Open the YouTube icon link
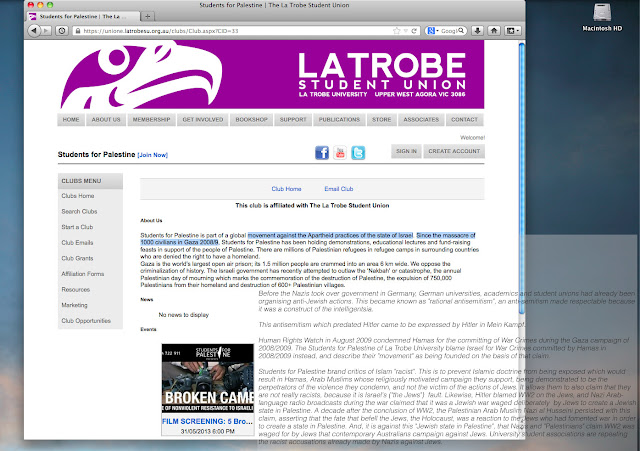The height and width of the screenshot is (451, 640). click(x=340, y=153)
